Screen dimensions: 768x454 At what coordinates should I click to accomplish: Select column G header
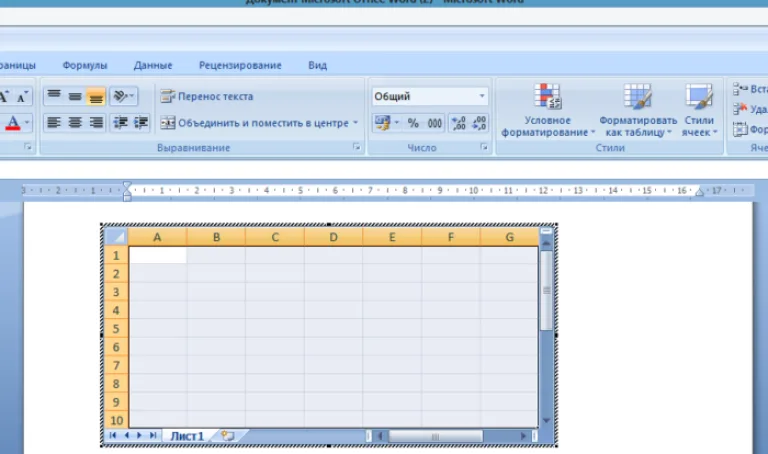pyautogui.click(x=509, y=237)
